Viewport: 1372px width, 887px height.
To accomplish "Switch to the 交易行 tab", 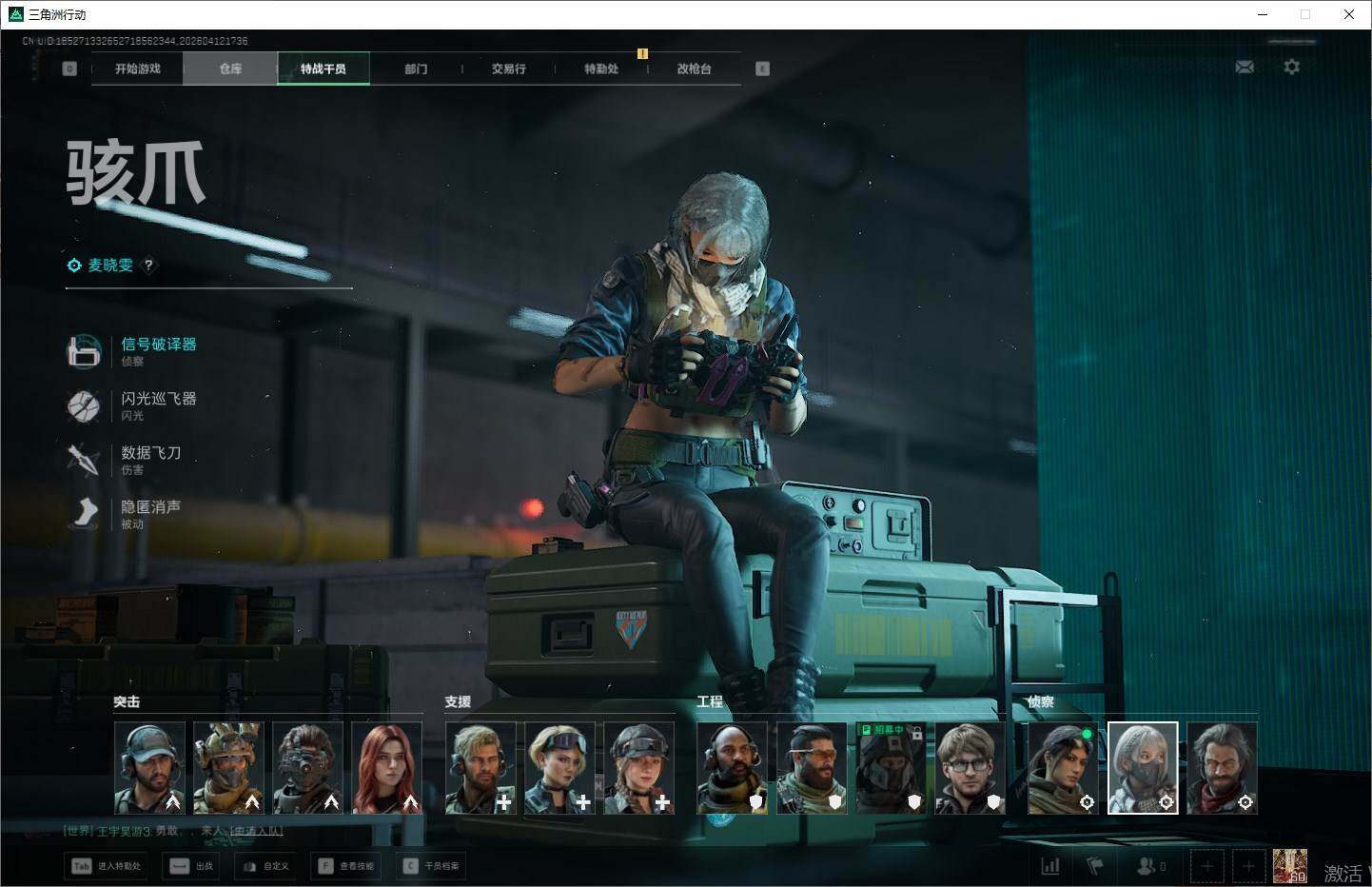I will coord(508,69).
